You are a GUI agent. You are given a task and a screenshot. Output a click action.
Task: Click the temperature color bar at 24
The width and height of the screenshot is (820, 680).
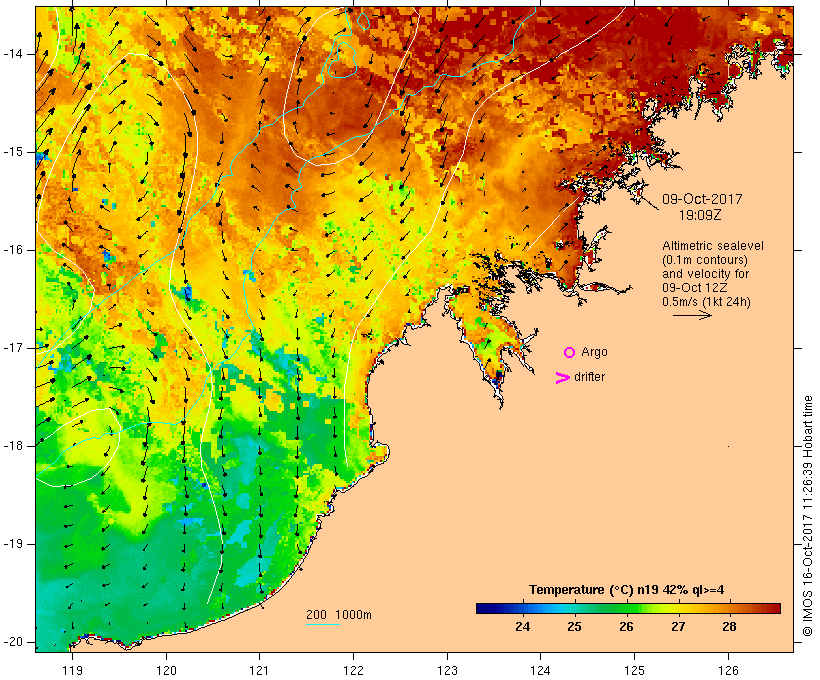click(x=522, y=608)
